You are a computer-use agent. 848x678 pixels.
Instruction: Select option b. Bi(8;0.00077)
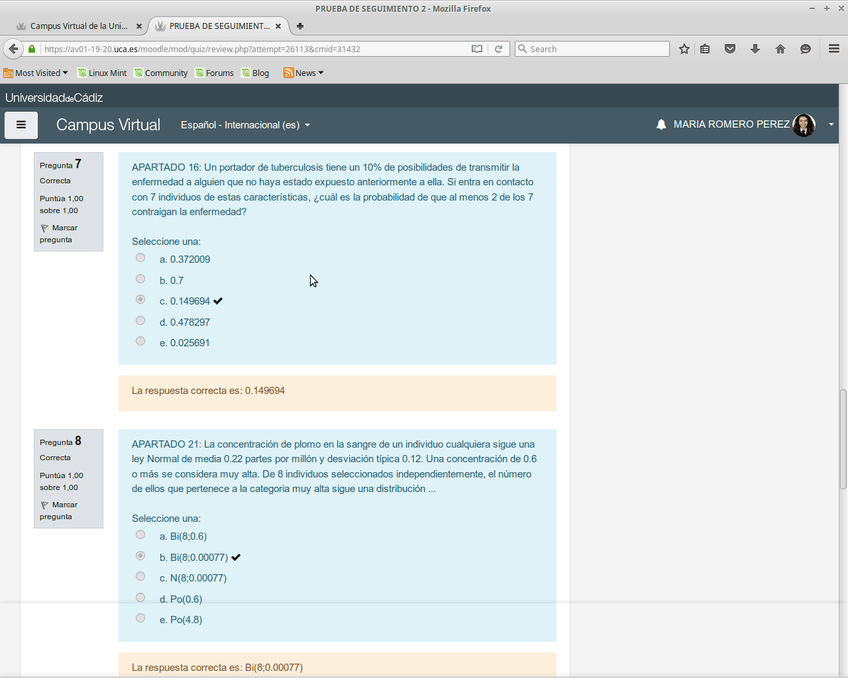coord(141,556)
